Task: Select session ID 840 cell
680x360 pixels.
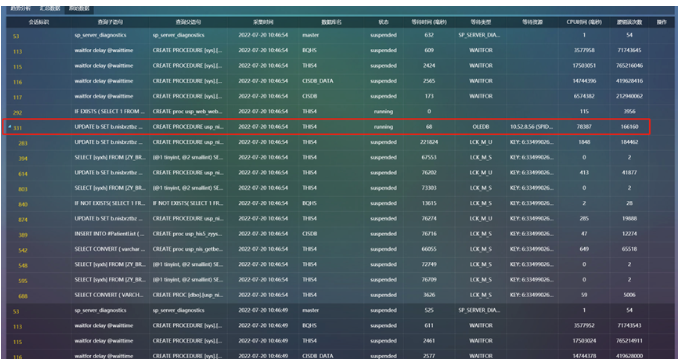Action: (23, 204)
